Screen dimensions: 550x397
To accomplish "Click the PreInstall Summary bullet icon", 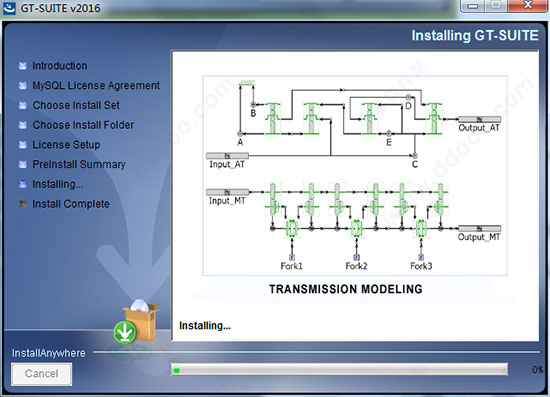I will tap(23, 164).
